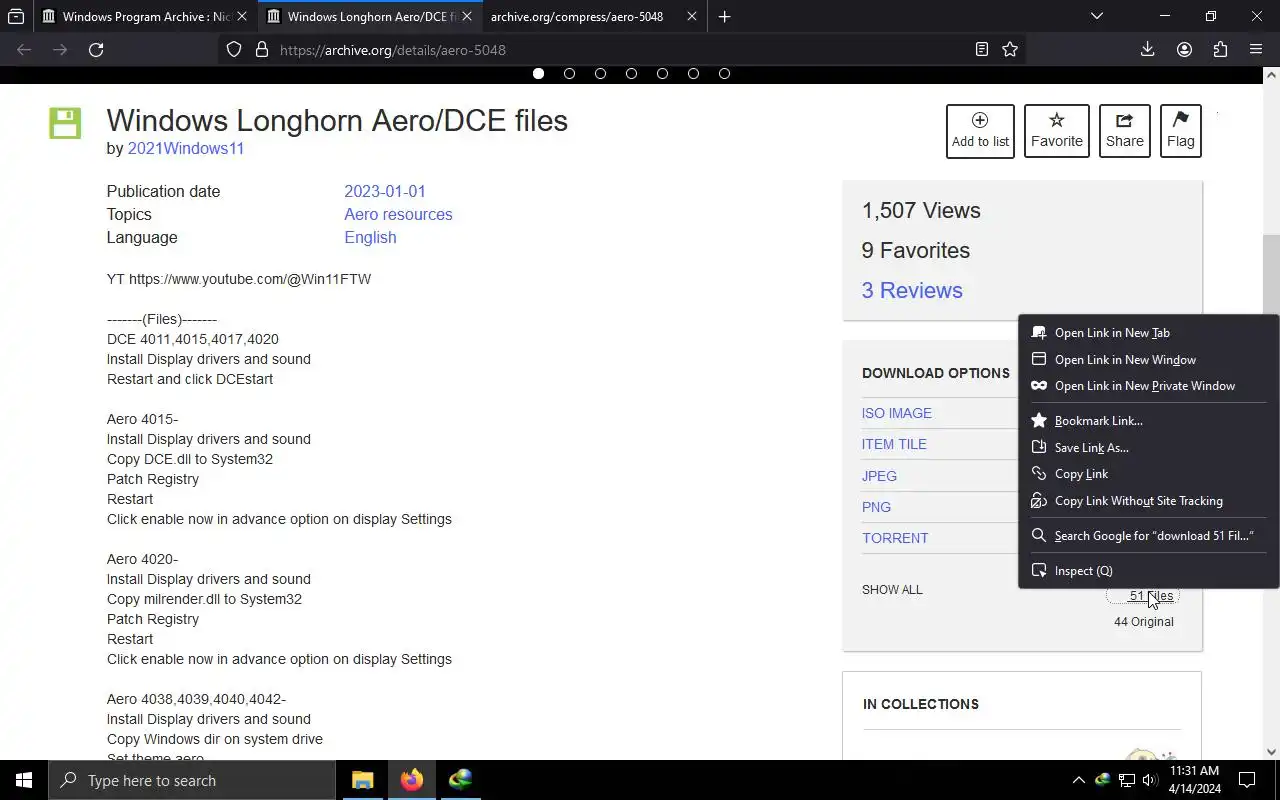Open uploader 2021Windows11 profile link
Image resolution: width=1280 pixels, height=800 pixels.
(186, 148)
